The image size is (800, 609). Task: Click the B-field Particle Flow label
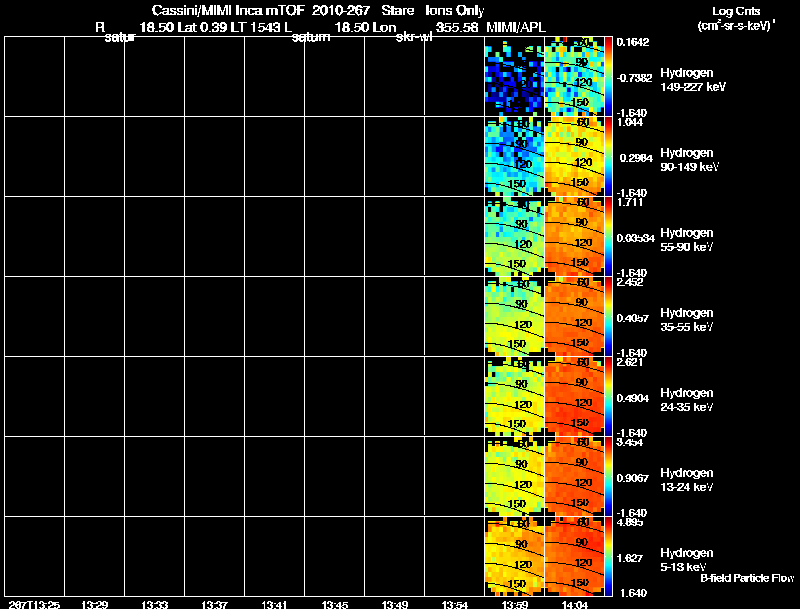tap(747, 578)
